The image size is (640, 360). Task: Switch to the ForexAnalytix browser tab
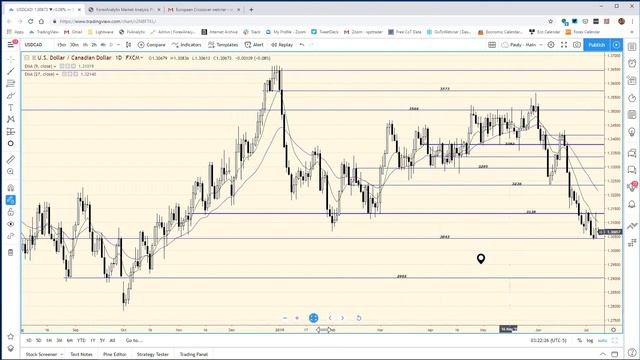coord(124,9)
